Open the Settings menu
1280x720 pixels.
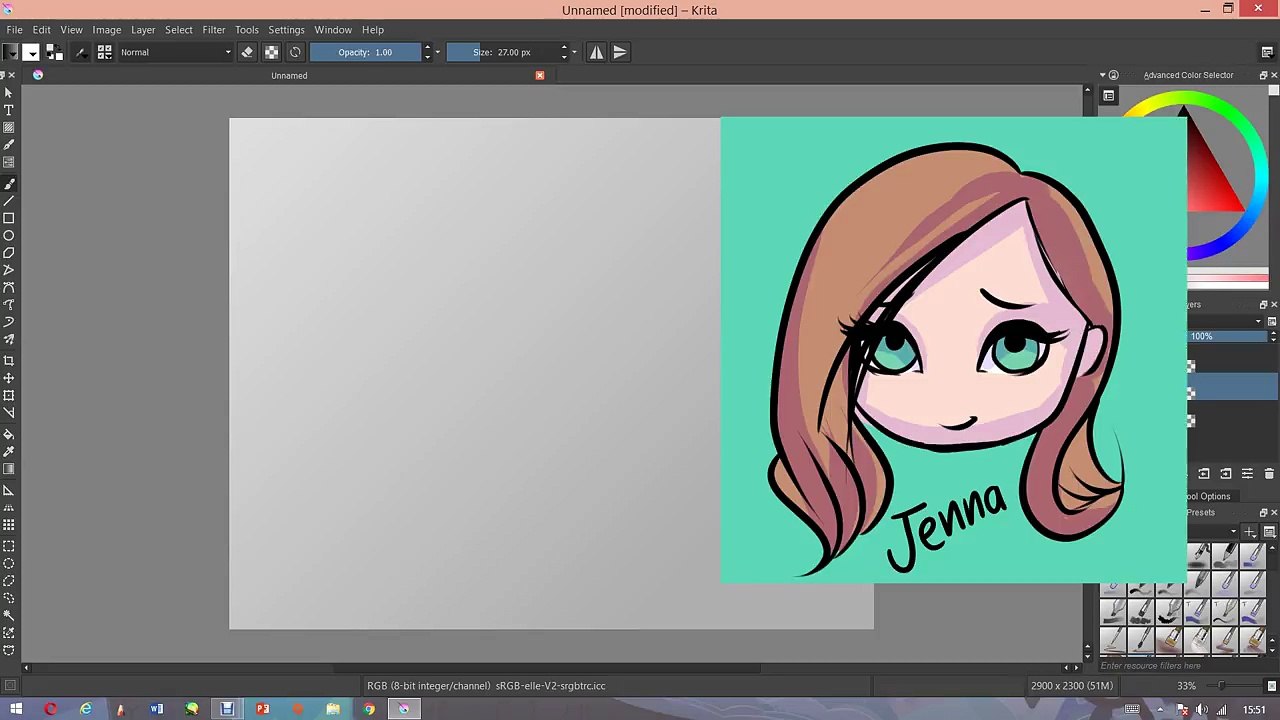click(x=286, y=30)
